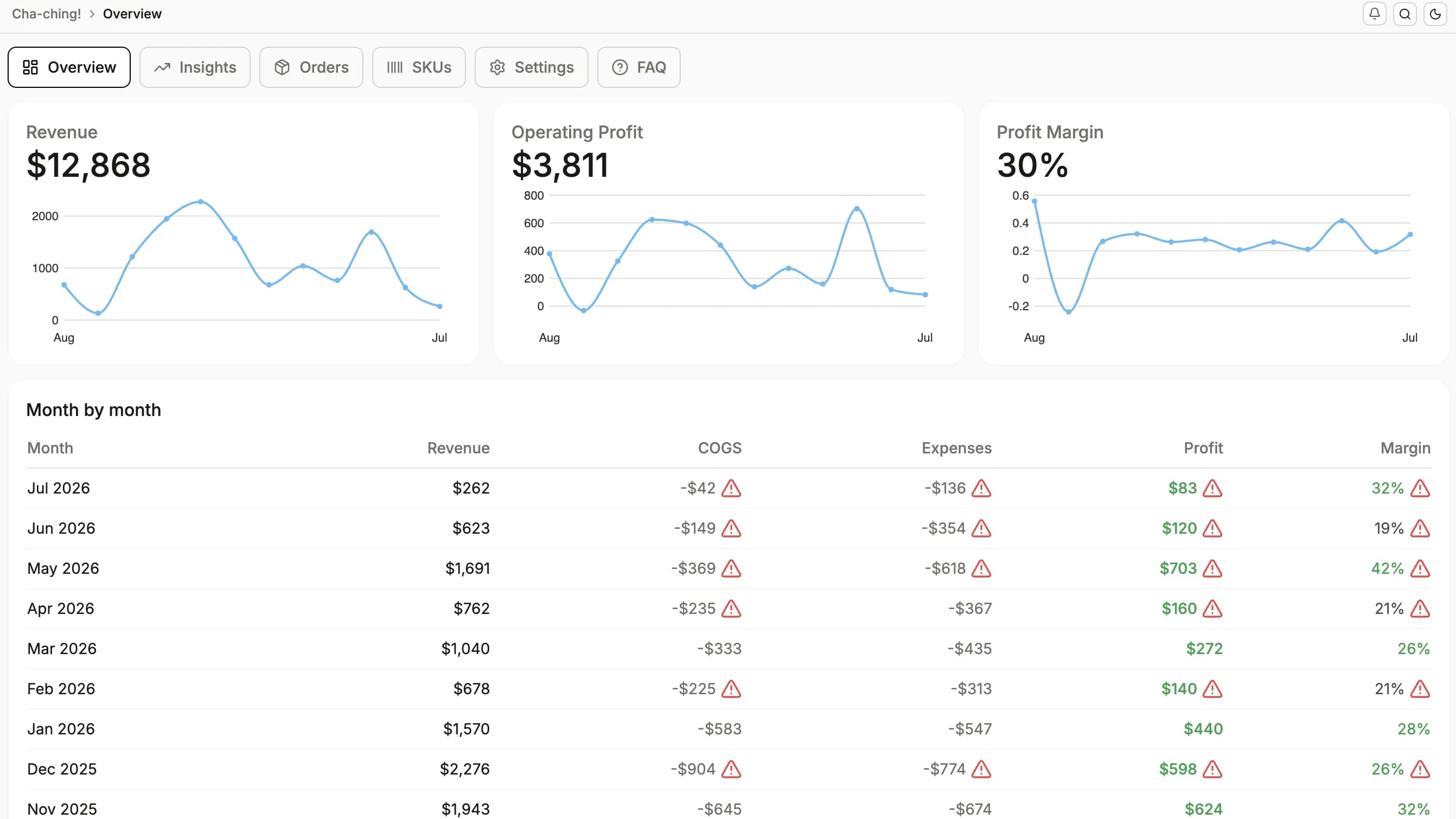Go to the SKUs tab
Image resolution: width=1456 pixels, height=819 pixels.
point(419,67)
